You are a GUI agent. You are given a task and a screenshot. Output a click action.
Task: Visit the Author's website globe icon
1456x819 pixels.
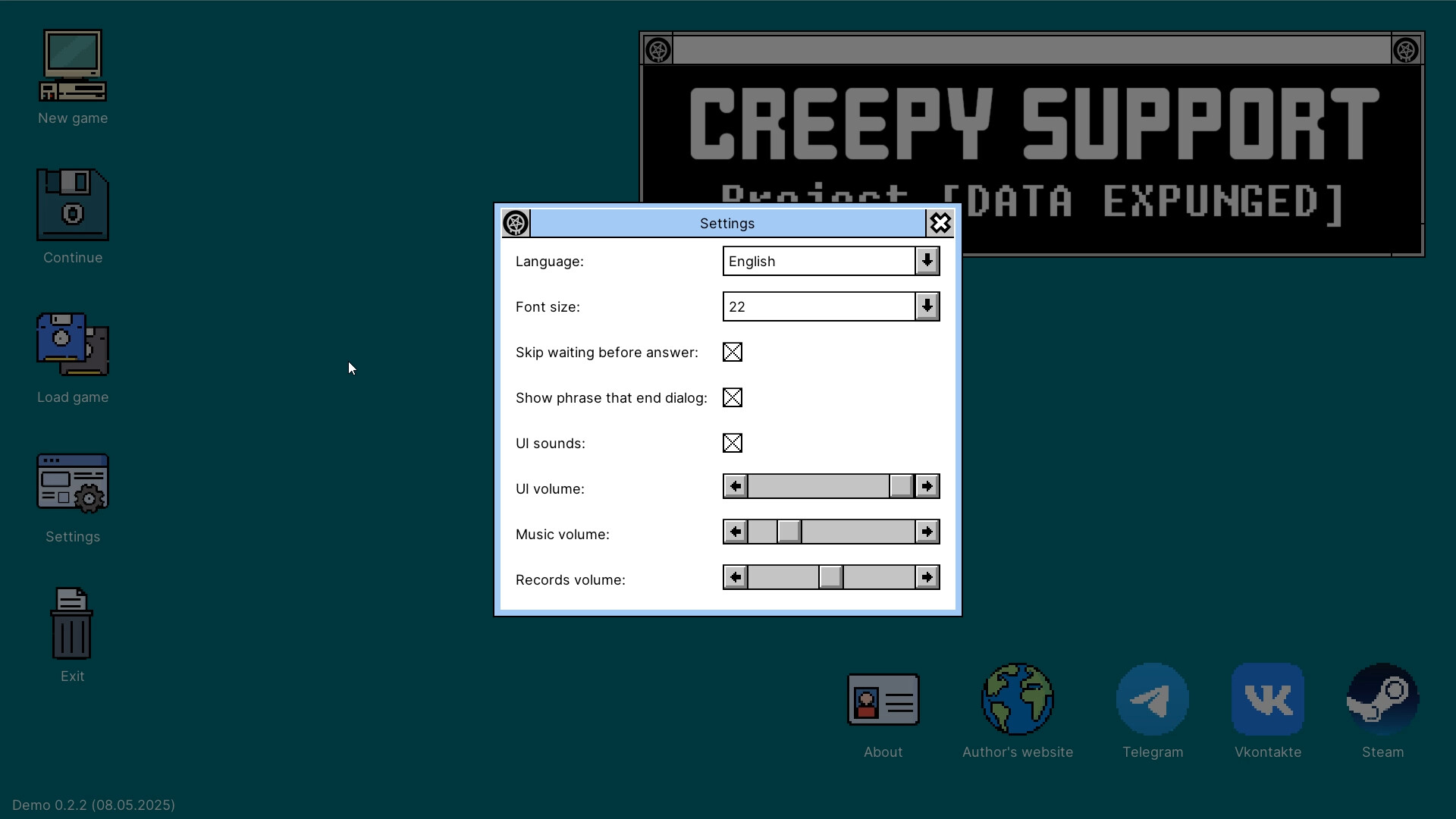[1017, 699]
